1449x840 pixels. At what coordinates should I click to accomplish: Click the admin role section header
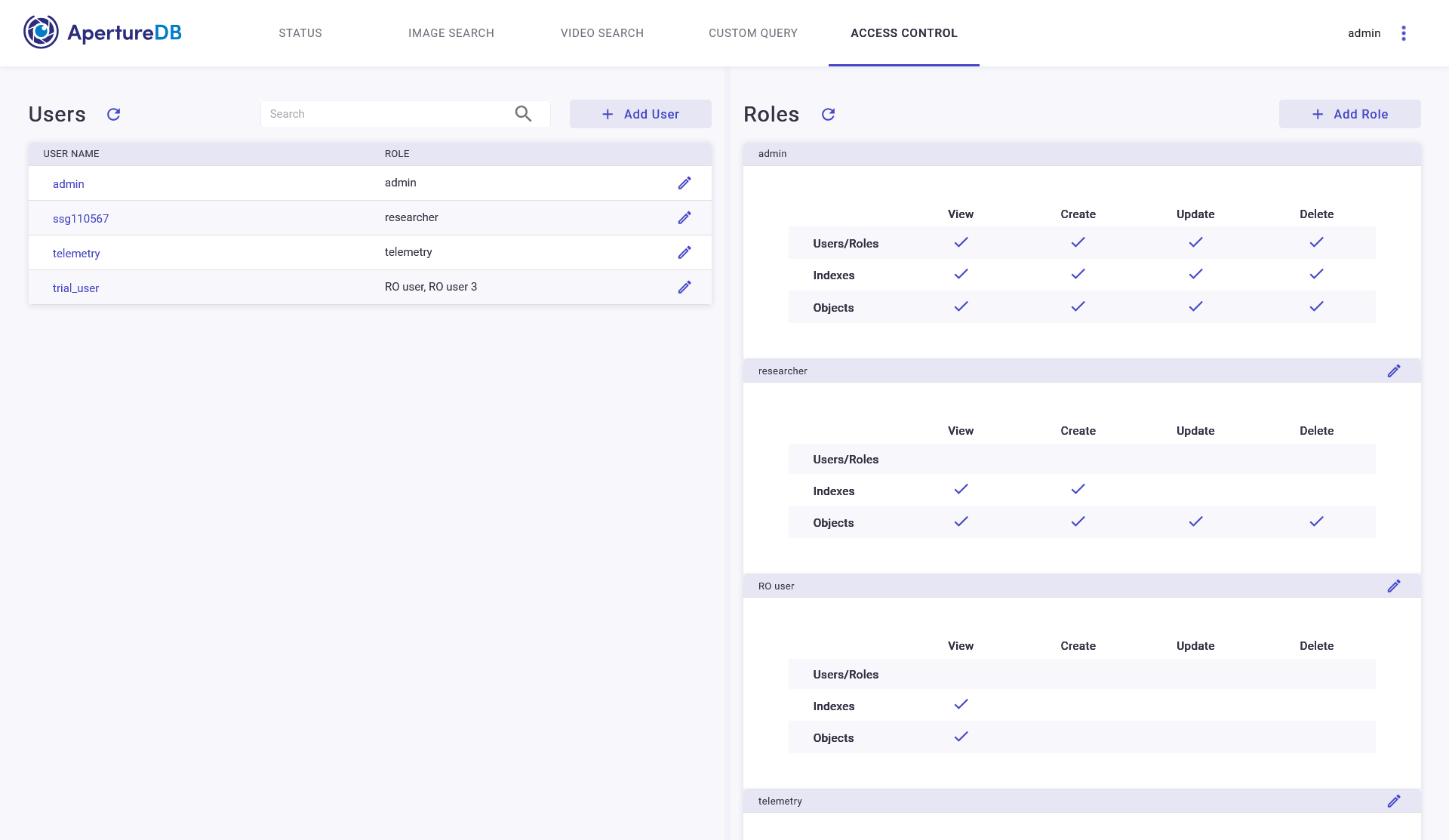[x=1082, y=154]
